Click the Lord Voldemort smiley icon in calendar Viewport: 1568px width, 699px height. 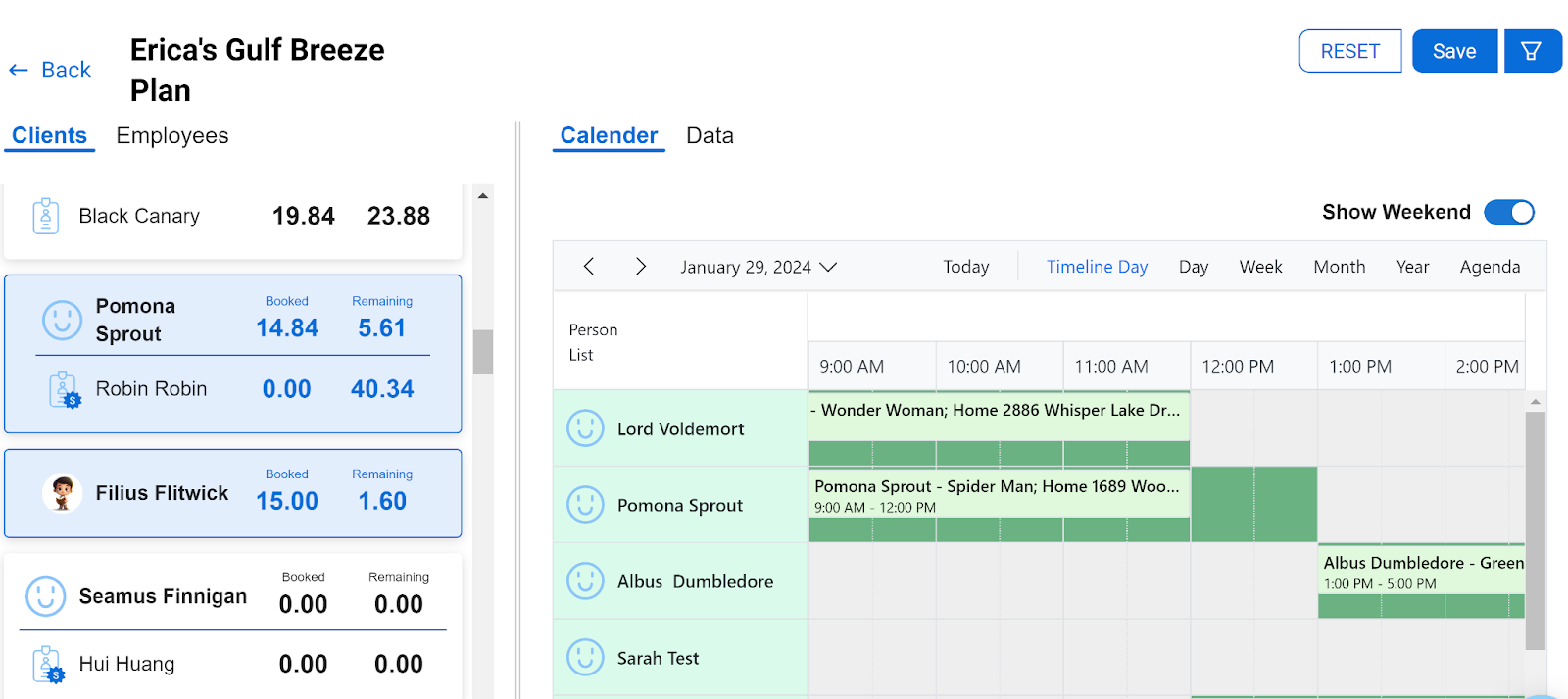point(585,428)
